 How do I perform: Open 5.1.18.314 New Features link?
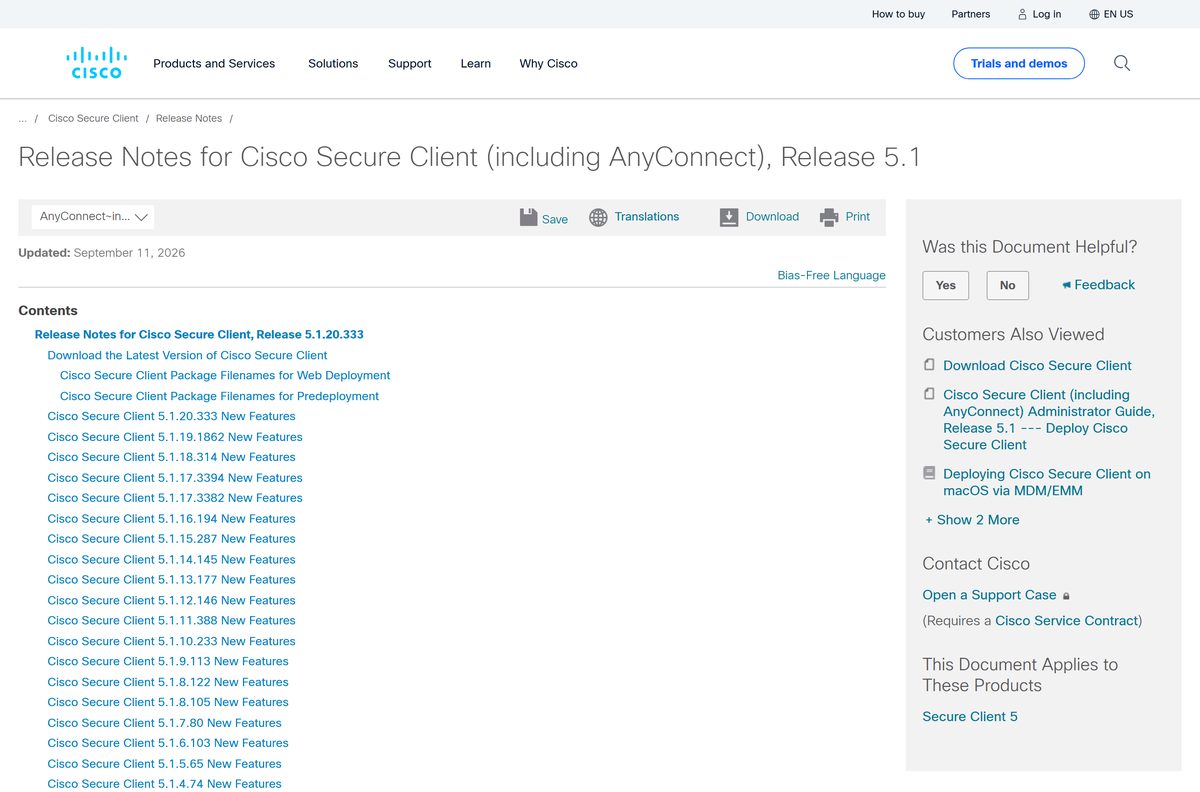coord(172,457)
